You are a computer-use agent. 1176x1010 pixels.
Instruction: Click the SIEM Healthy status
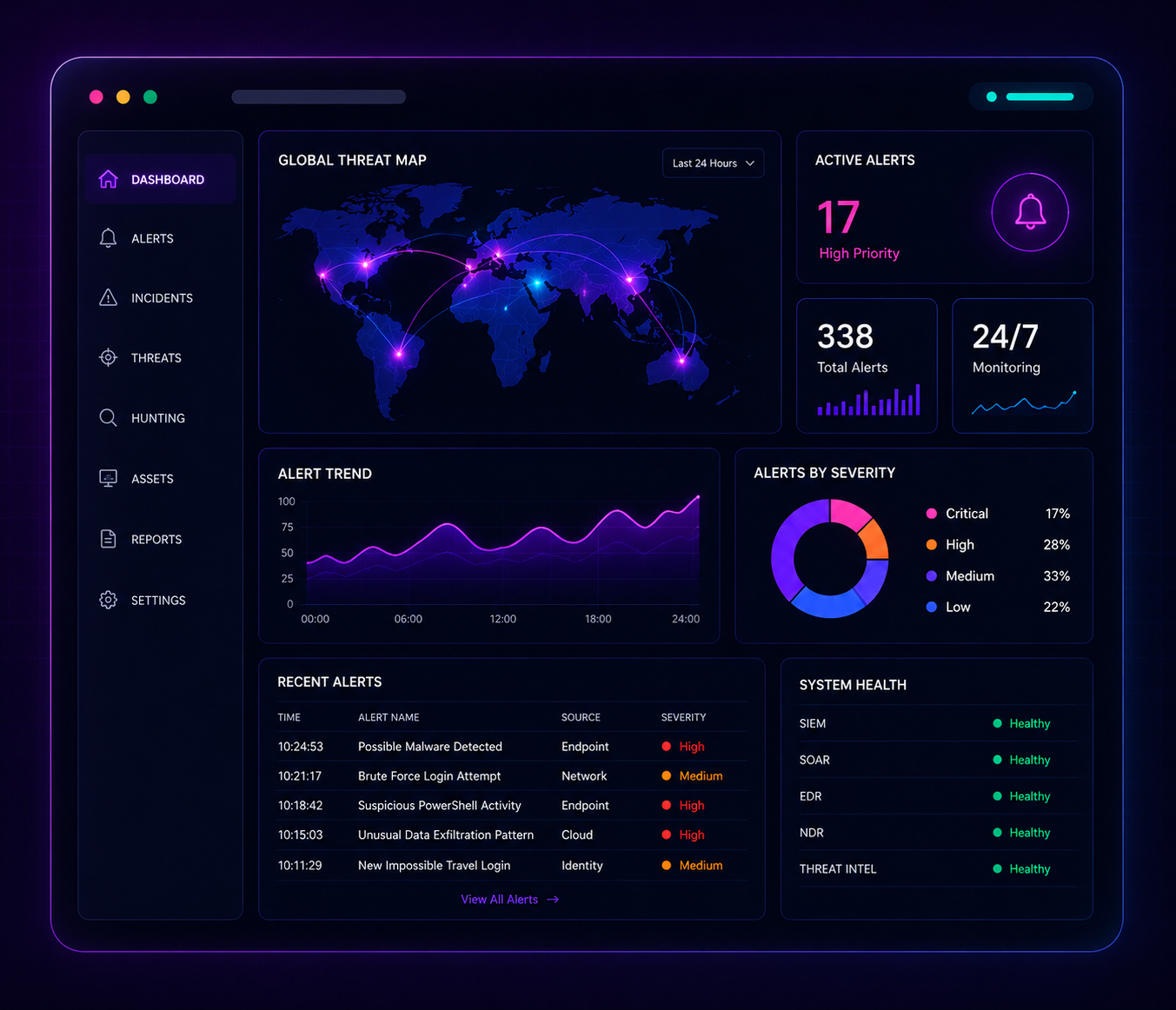coord(1021,723)
